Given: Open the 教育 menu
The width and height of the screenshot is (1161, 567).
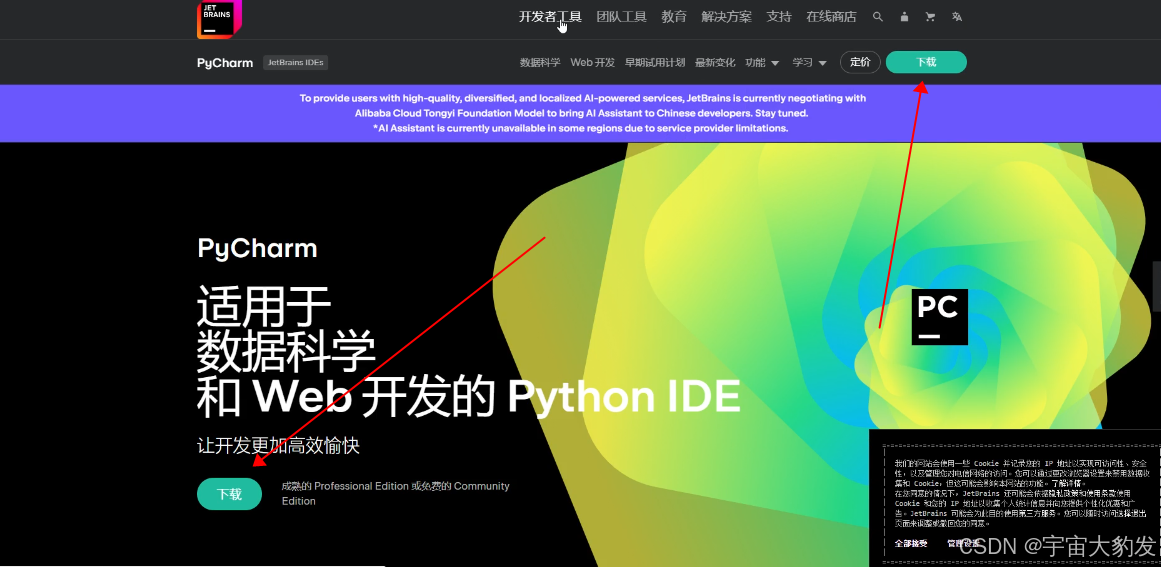Looking at the screenshot, I should pyautogui.click(x=674, y=17).
